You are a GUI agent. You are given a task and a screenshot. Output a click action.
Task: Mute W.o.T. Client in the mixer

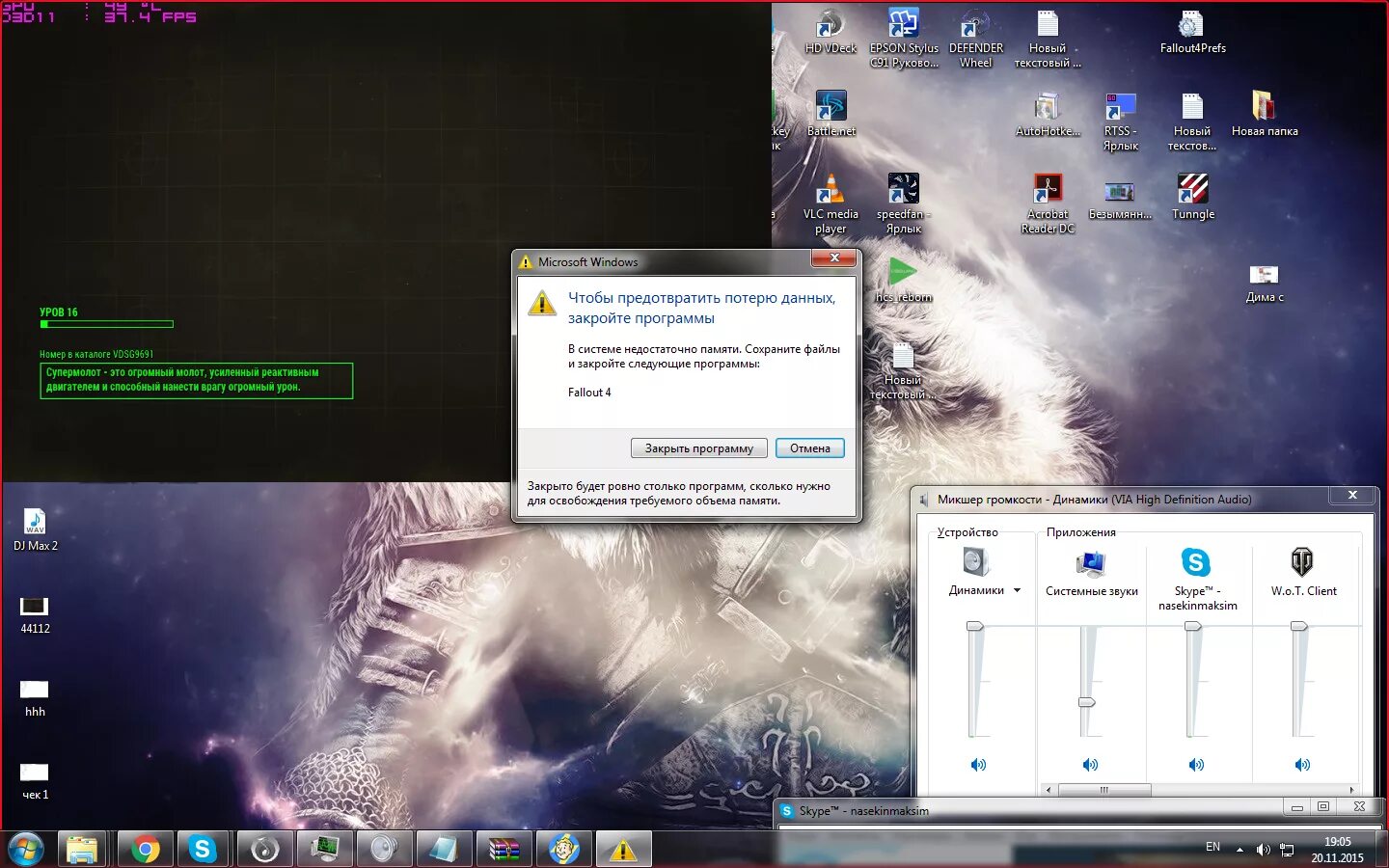1302,765
